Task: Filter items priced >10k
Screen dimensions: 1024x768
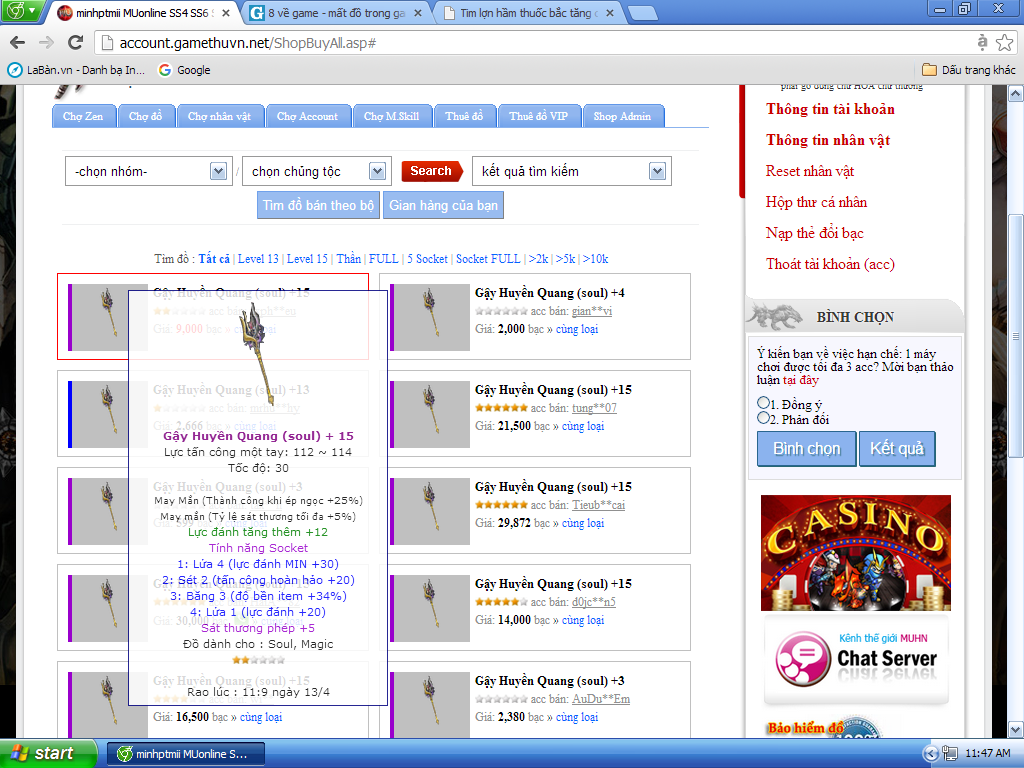Action: (x=596, y=259)
